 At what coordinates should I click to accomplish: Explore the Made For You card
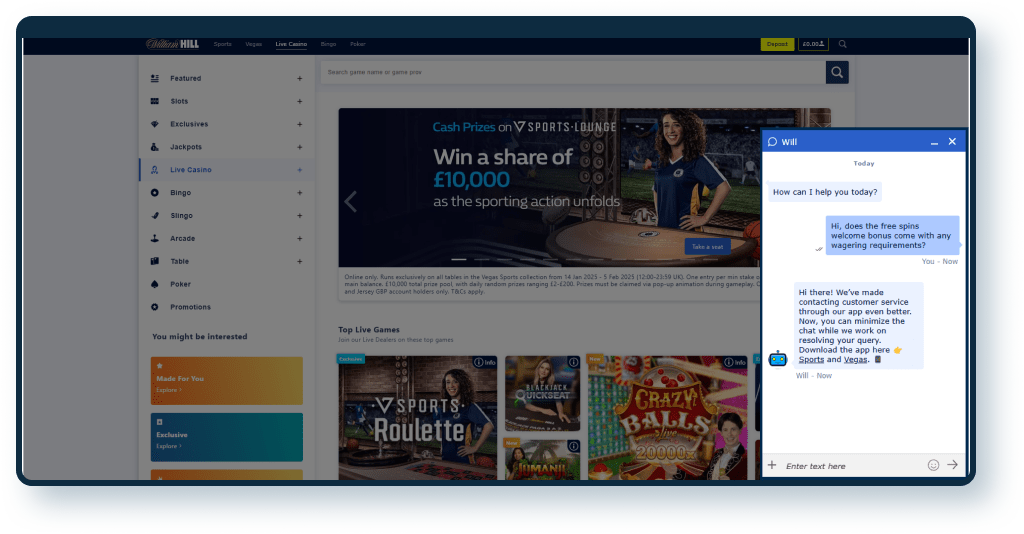(x=227, y=381)
